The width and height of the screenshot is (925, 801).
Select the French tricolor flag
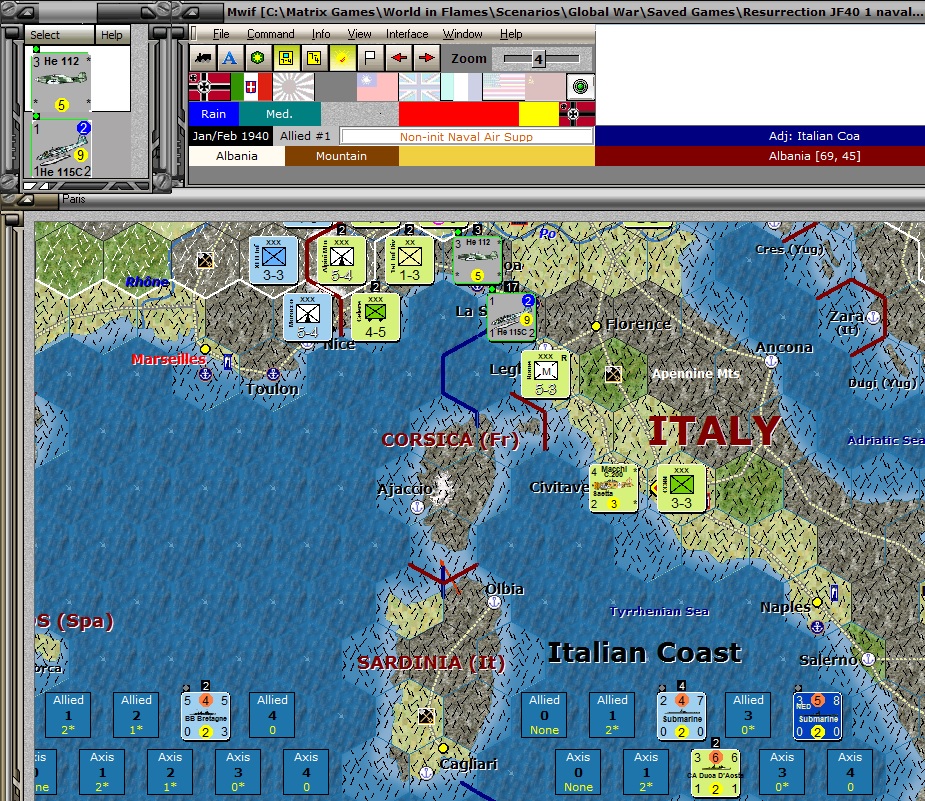click(x=461, y=87)
